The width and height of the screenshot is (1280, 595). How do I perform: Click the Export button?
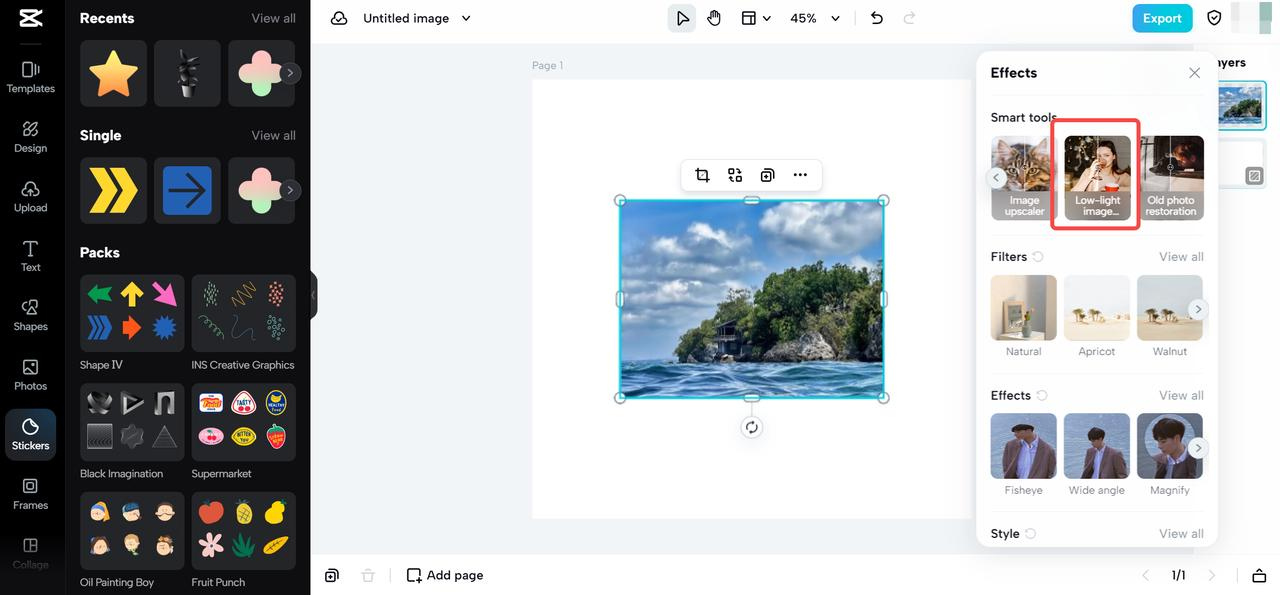tap(1162, 18)
